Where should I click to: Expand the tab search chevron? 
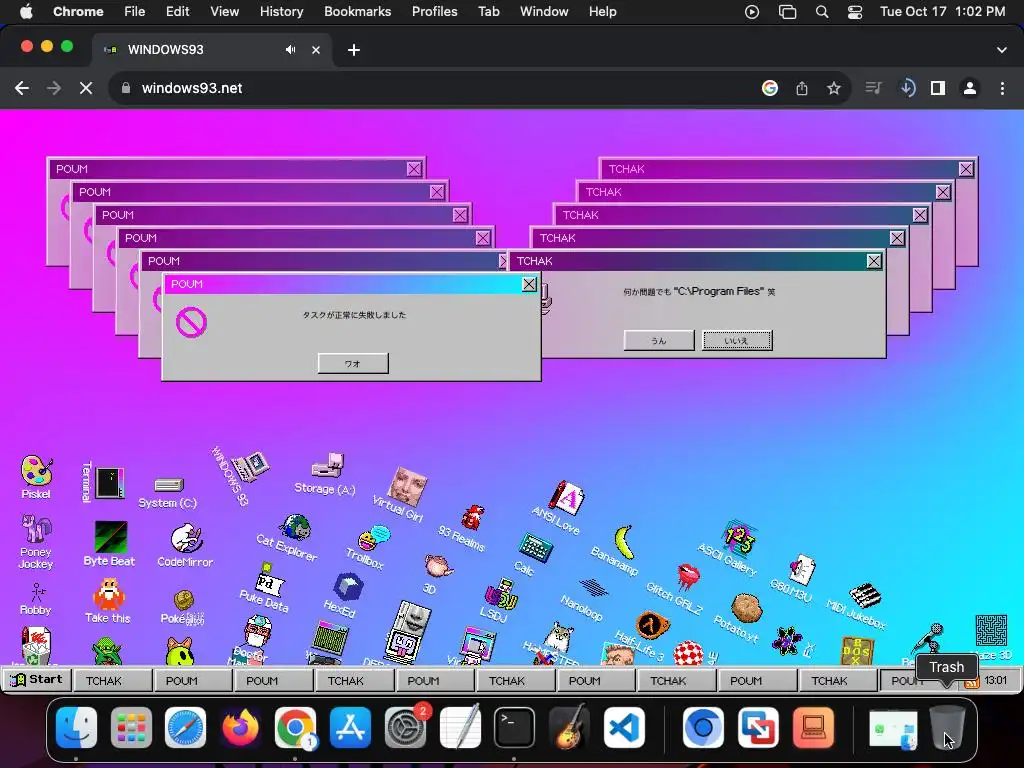pos(1002,50)
